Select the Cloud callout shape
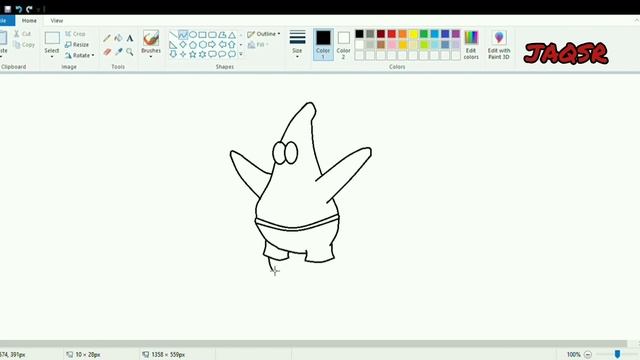 232,54
